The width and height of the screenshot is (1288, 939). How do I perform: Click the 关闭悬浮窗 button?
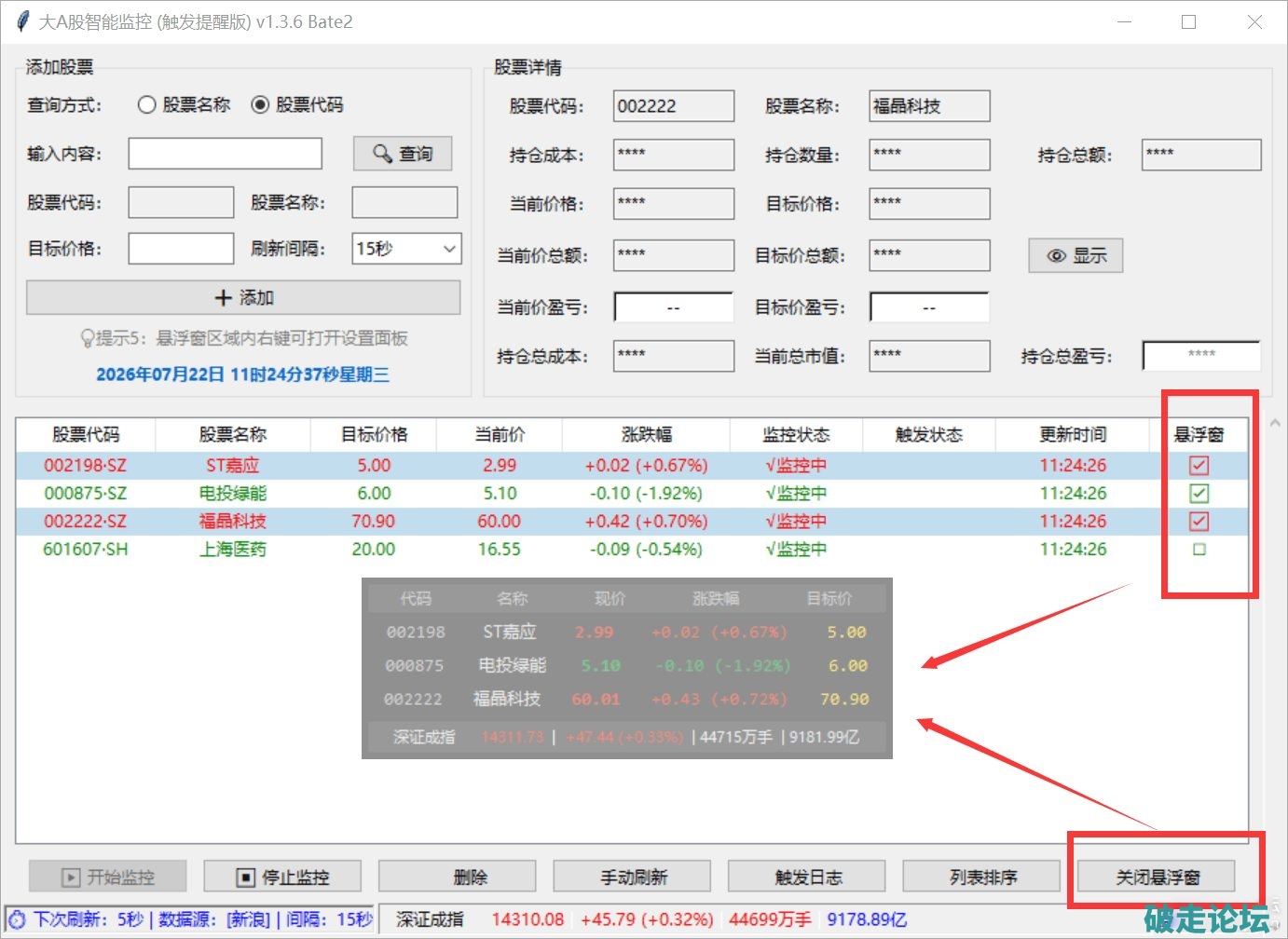[x=1157, y=877]
